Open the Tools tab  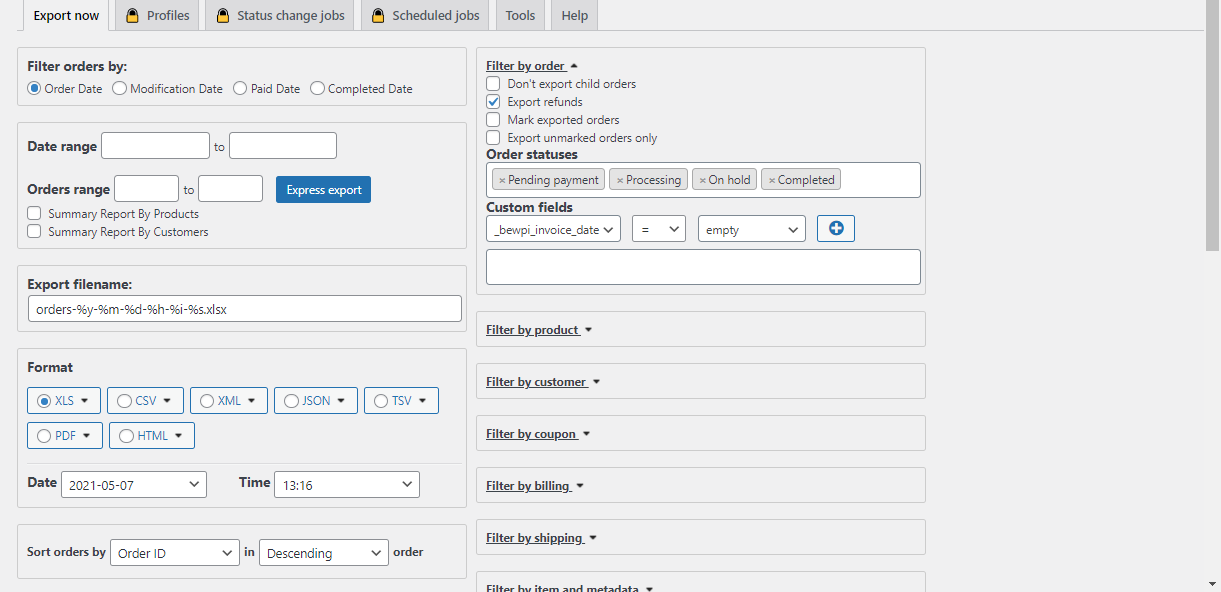(520, 16)
